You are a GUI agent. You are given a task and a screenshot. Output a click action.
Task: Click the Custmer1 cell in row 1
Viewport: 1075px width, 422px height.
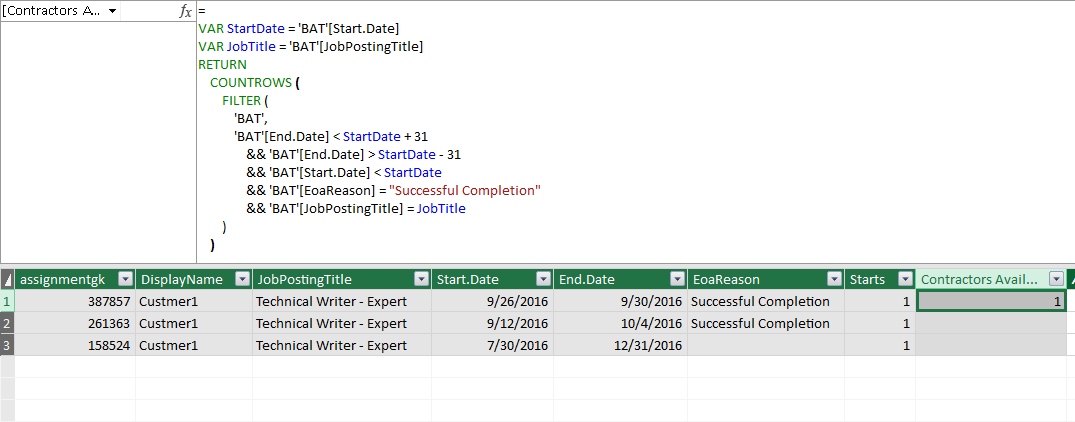(x=194, y=301)
